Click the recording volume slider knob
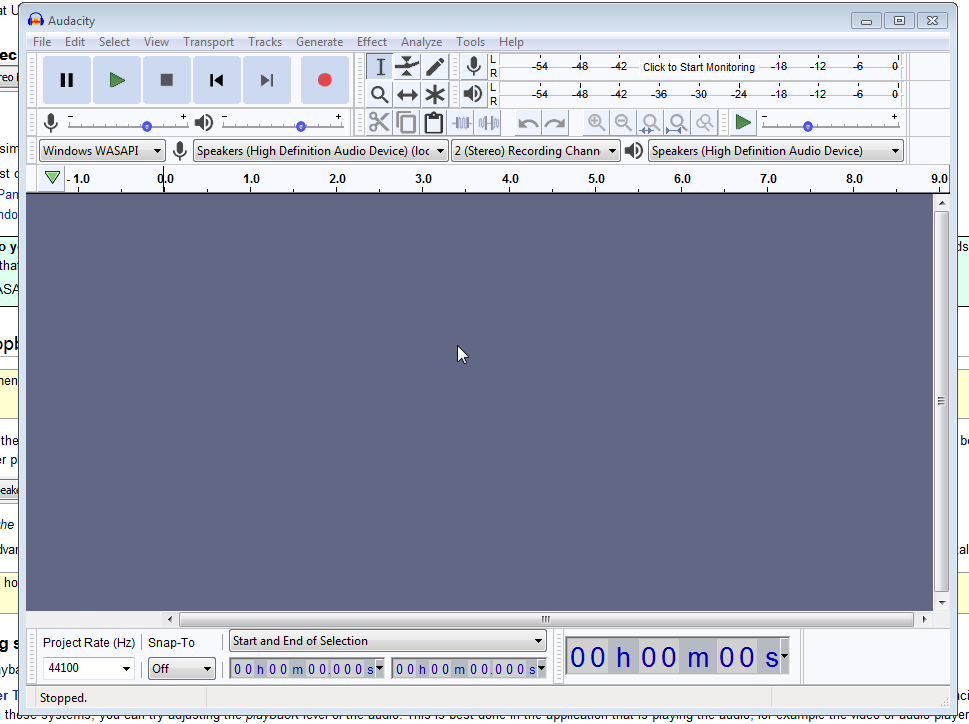Image resolution: width=969 pixels, height=724 pixels. point(146,127)
